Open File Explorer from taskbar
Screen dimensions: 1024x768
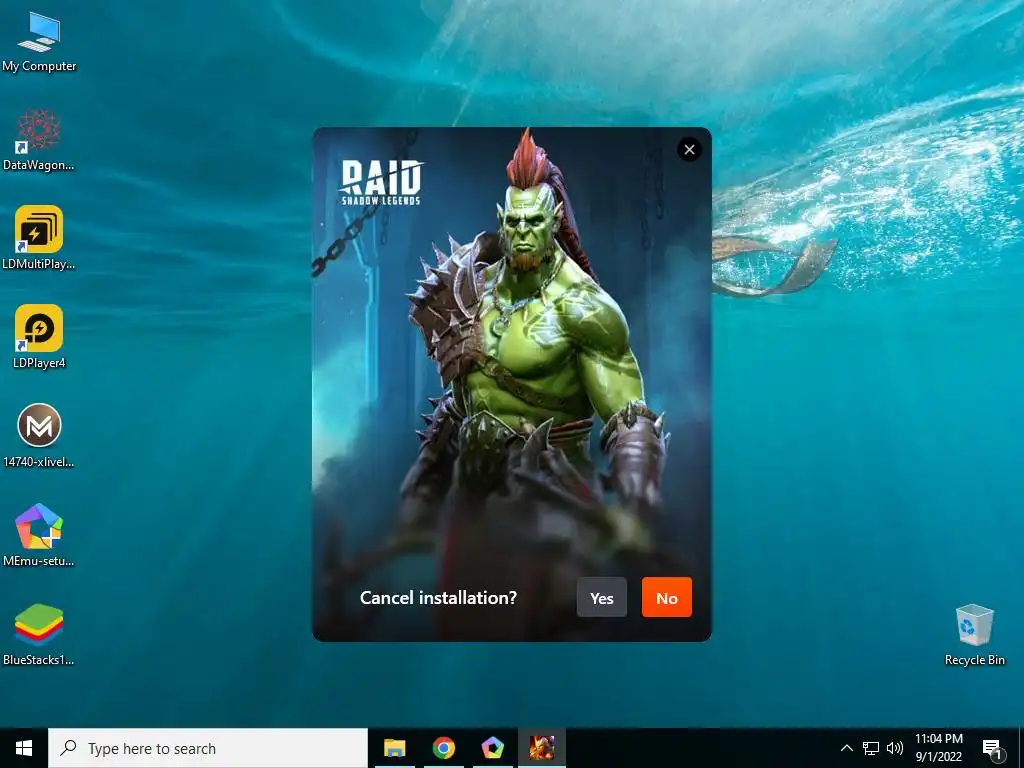pos(394,748)
